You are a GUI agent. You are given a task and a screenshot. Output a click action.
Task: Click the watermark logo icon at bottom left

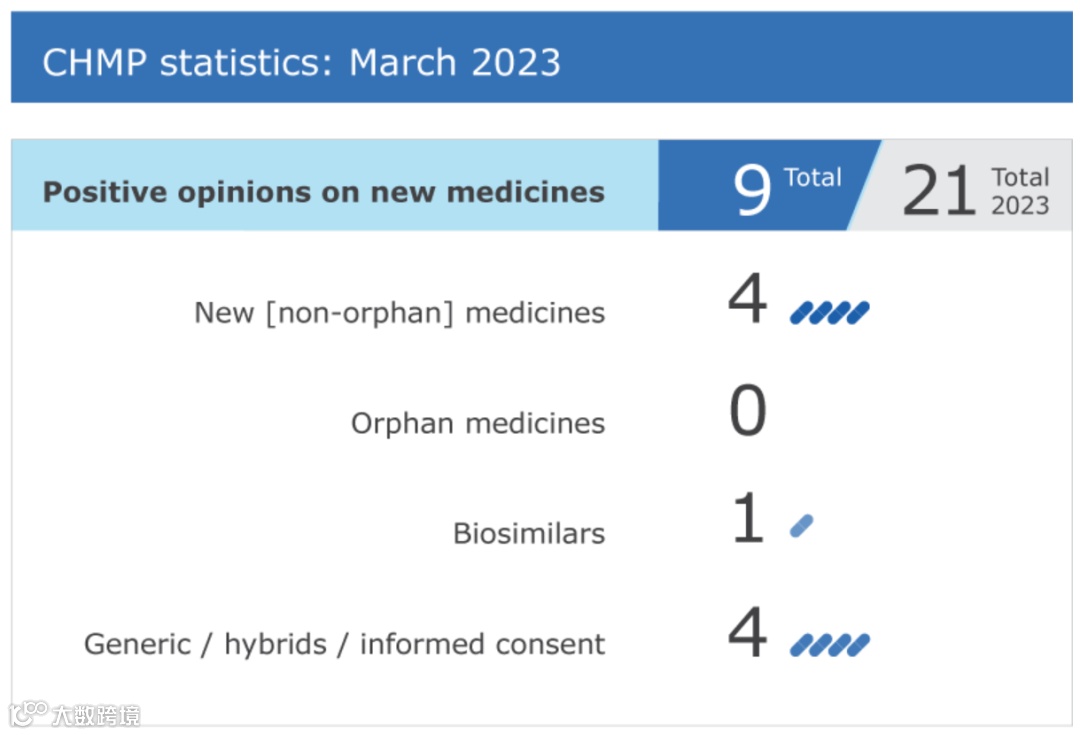[x=28, y=714]
